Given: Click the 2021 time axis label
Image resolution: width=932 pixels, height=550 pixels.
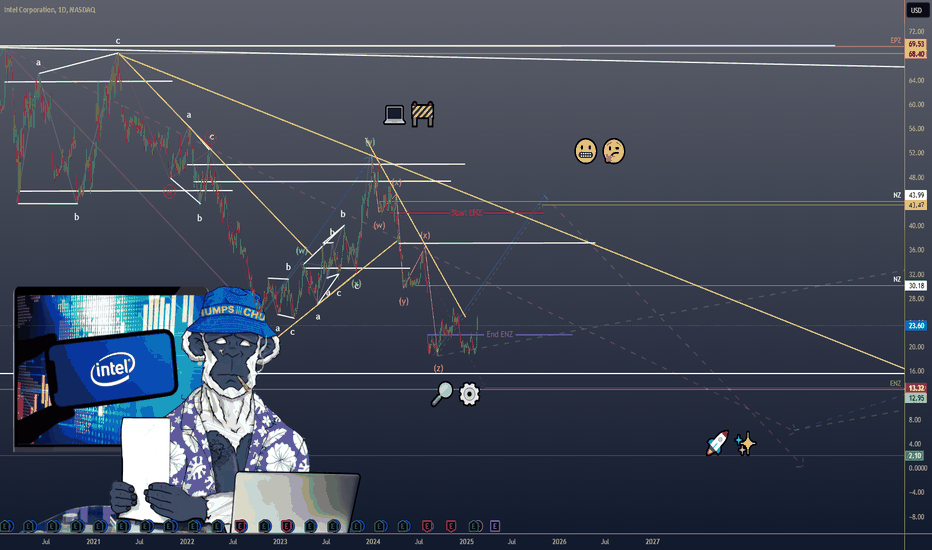Looking at the screenshot, I should pyautogui.click(x=93, y=542).
